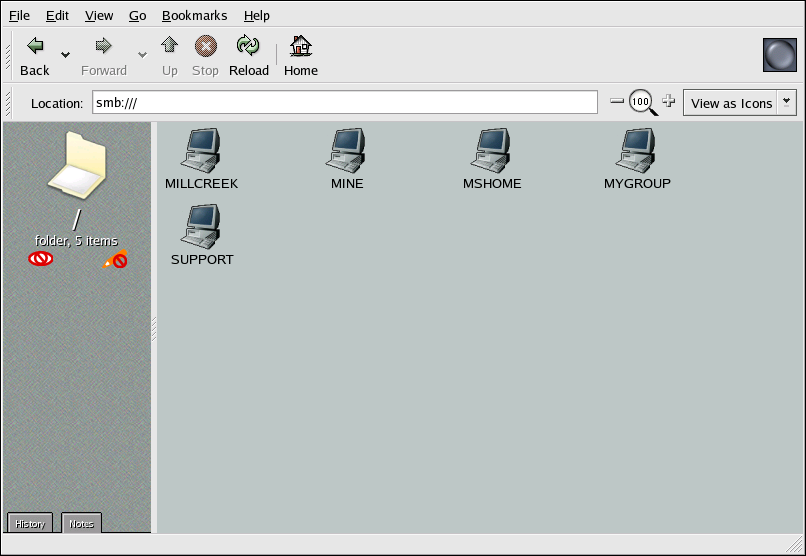Open the MINE workgroup icon
This screenshot has width=806, height=556.
point(347,152)
